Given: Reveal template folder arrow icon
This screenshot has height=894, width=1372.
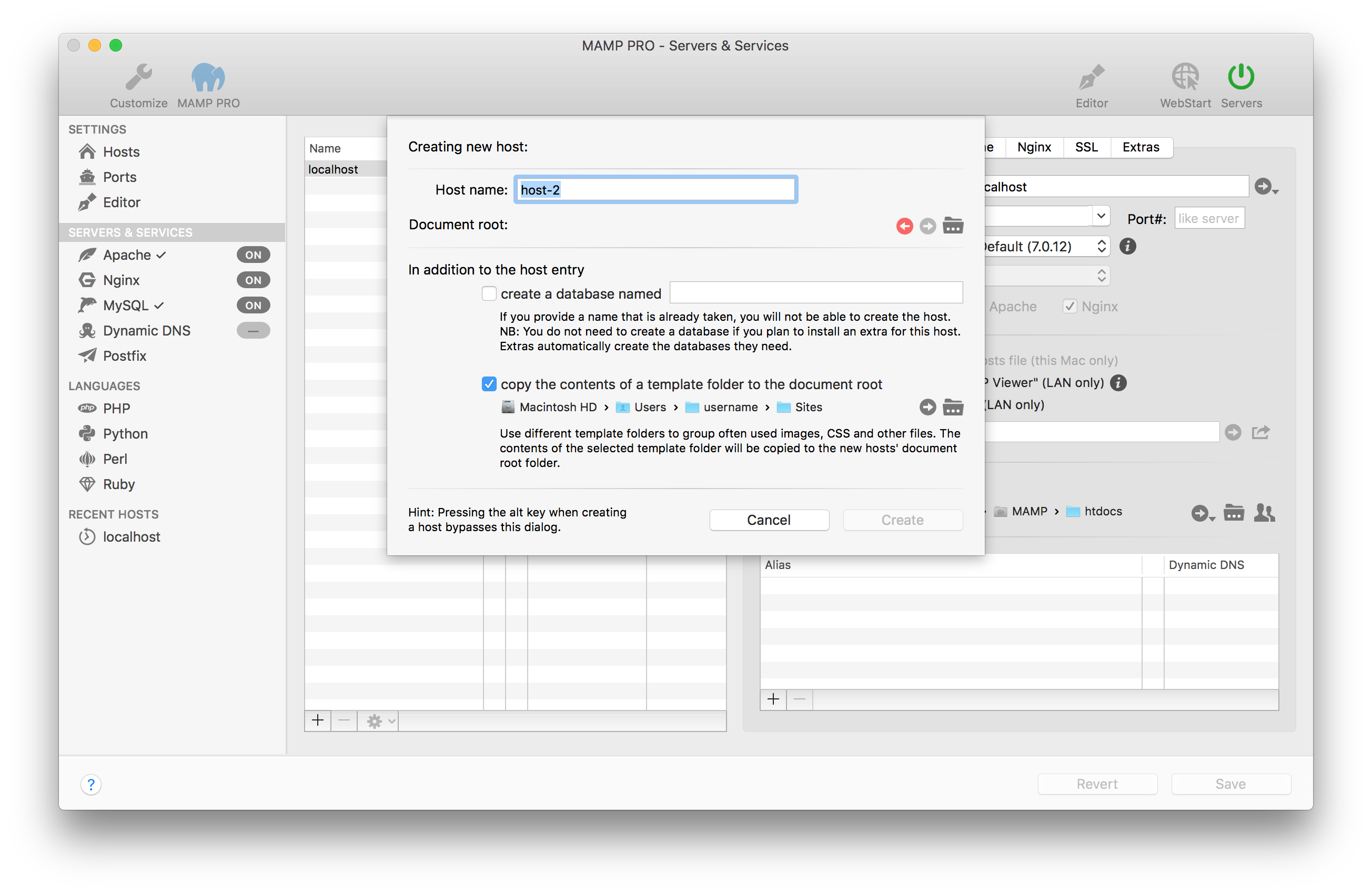Looking at the screenshot, I should (927, 408).
